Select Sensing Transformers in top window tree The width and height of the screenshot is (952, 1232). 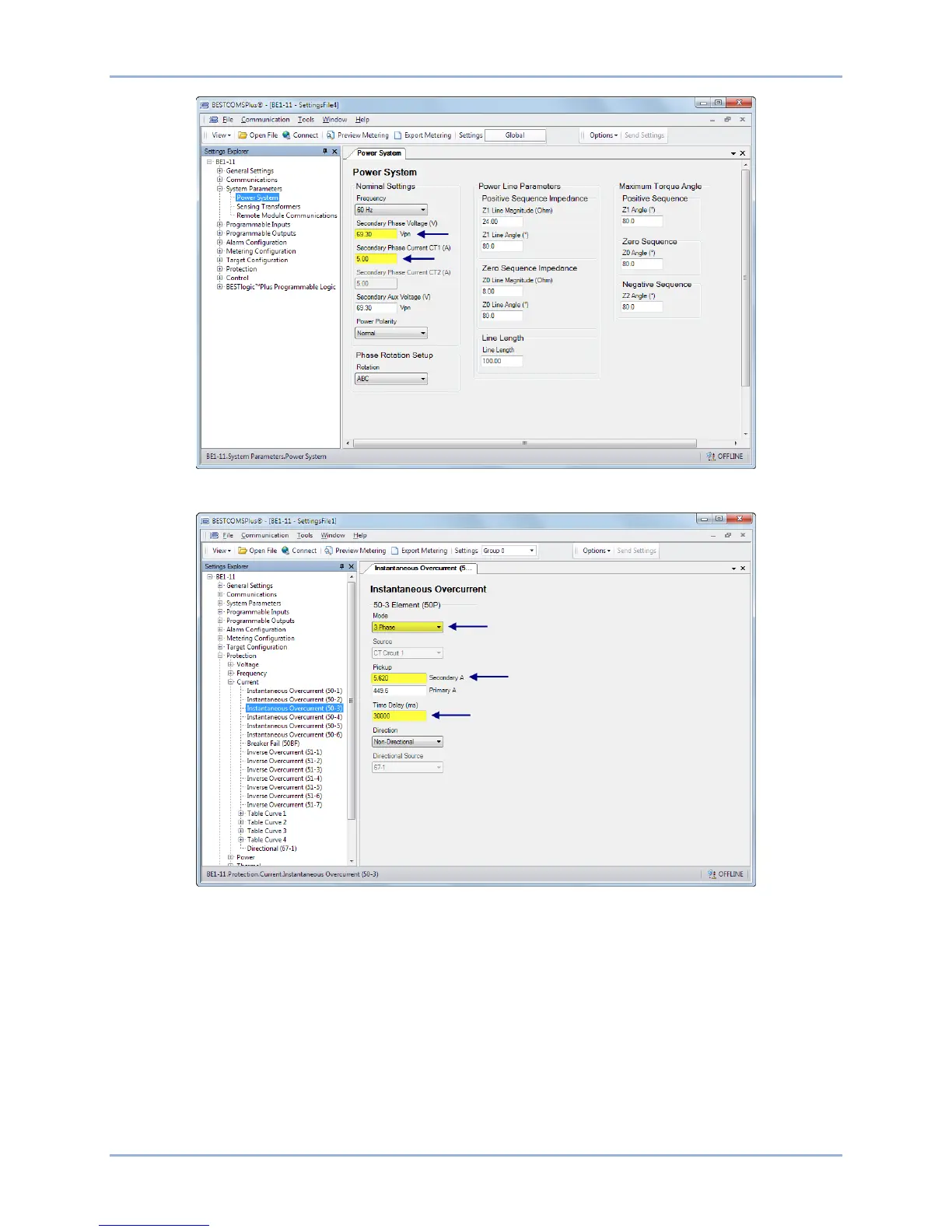[268, 207]
